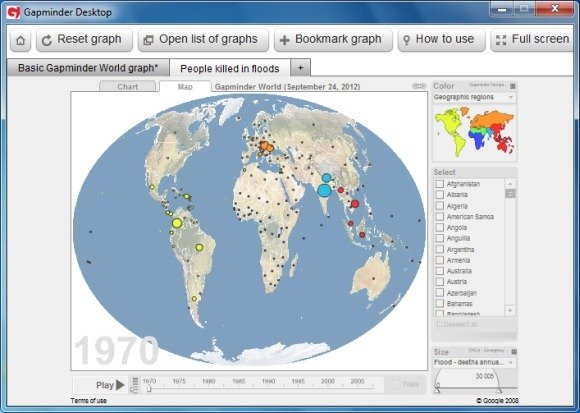Click the down arrow of the country list scrollbar
Screen dimensions: 580x413
510,311
